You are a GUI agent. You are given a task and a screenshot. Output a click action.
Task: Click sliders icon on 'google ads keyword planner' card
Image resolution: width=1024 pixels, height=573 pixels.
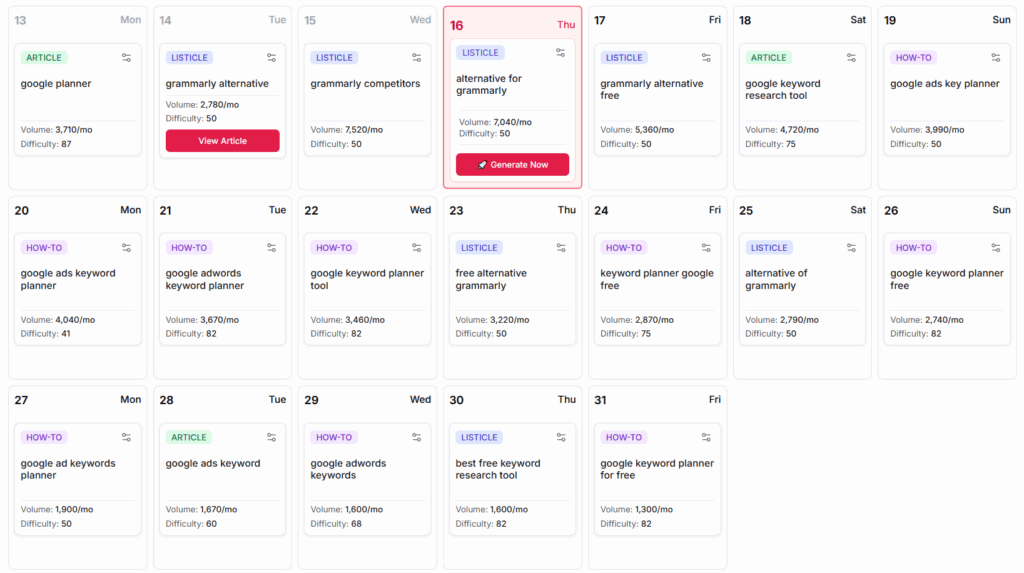point(126,248)
